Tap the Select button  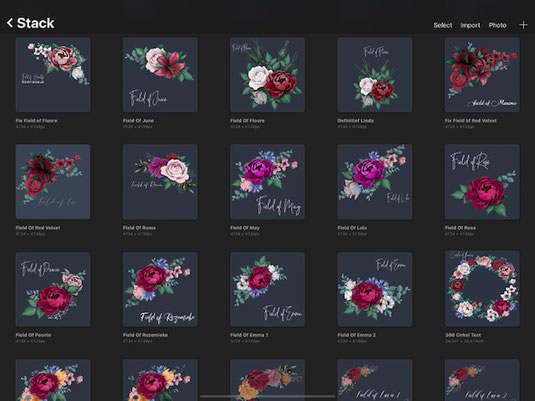pyautogui.click(x=443, y=25)
